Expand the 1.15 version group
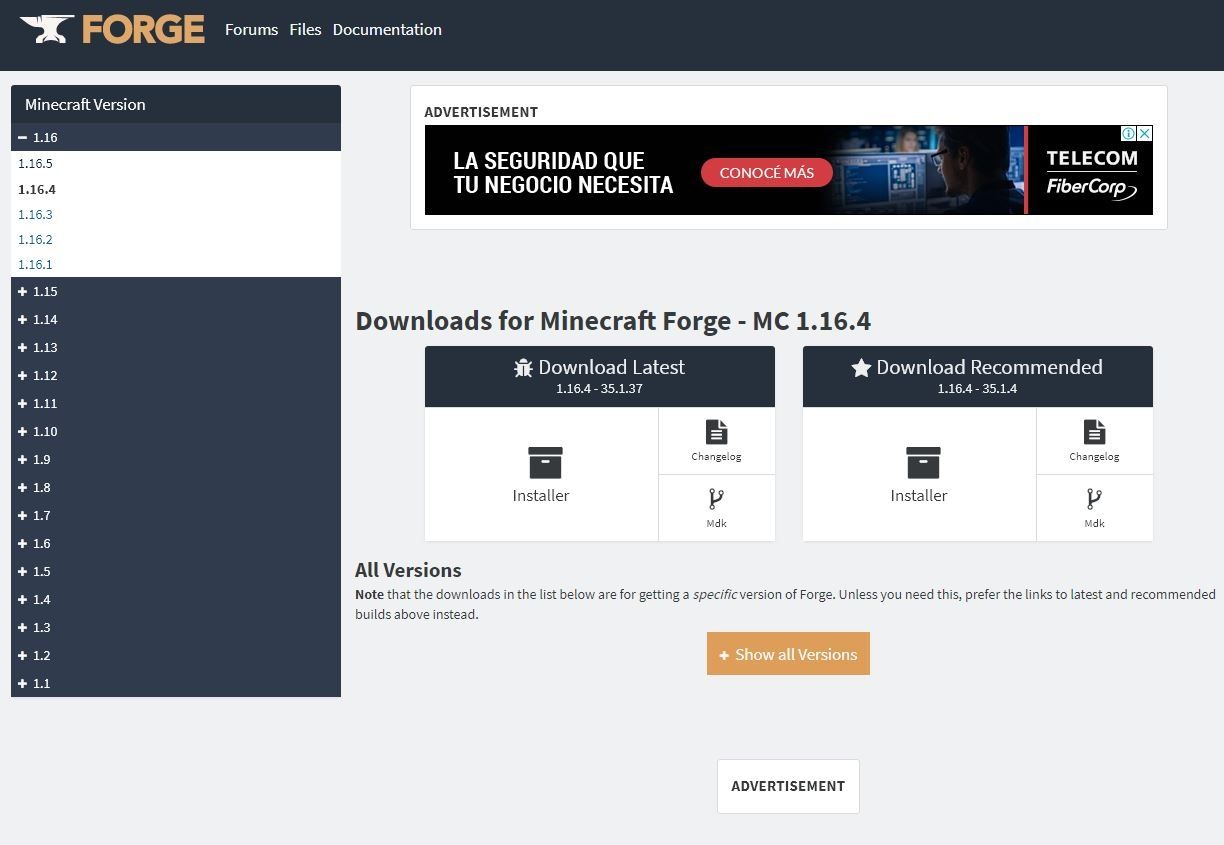Screen dimensions: 1224x845 23,292
